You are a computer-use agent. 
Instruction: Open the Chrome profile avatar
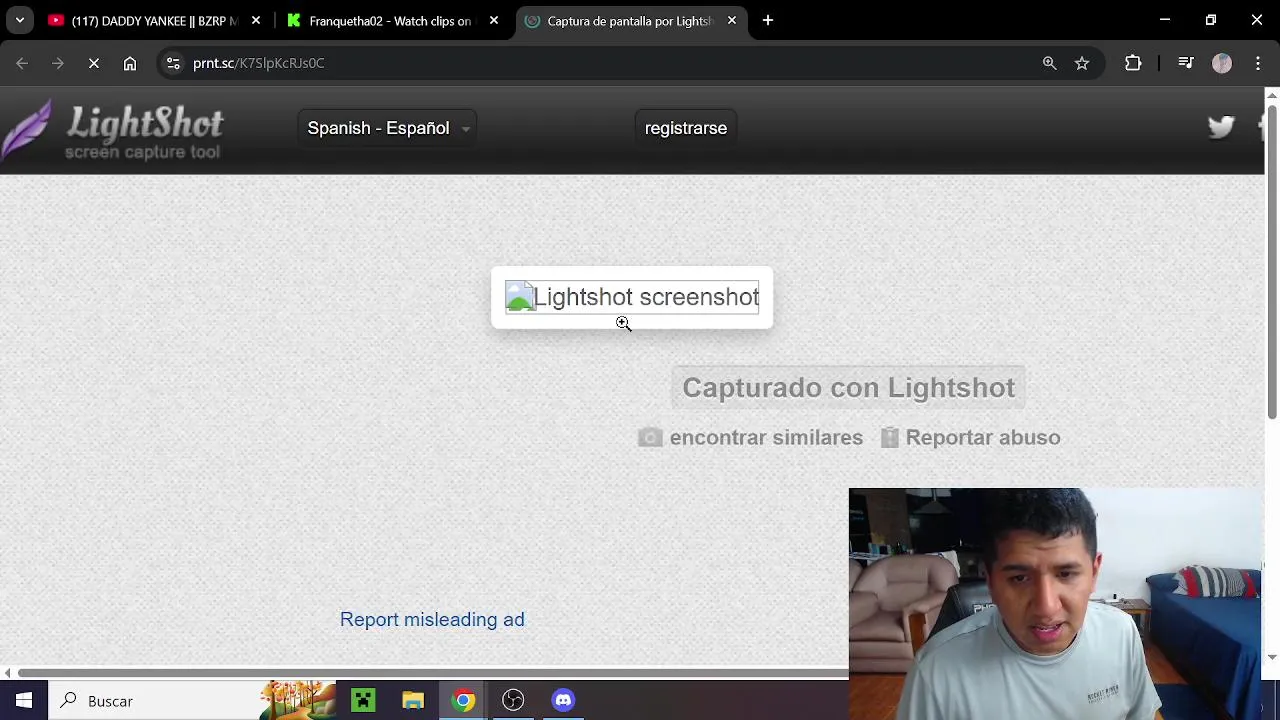click(x=1222, y=63)
